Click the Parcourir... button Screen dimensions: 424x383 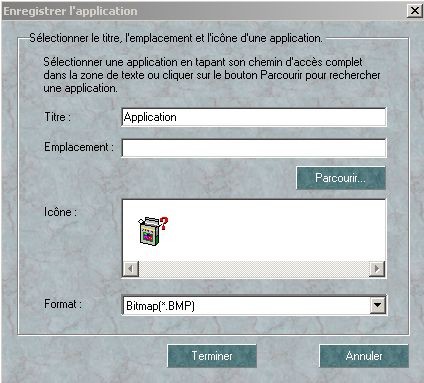(341, 178)
